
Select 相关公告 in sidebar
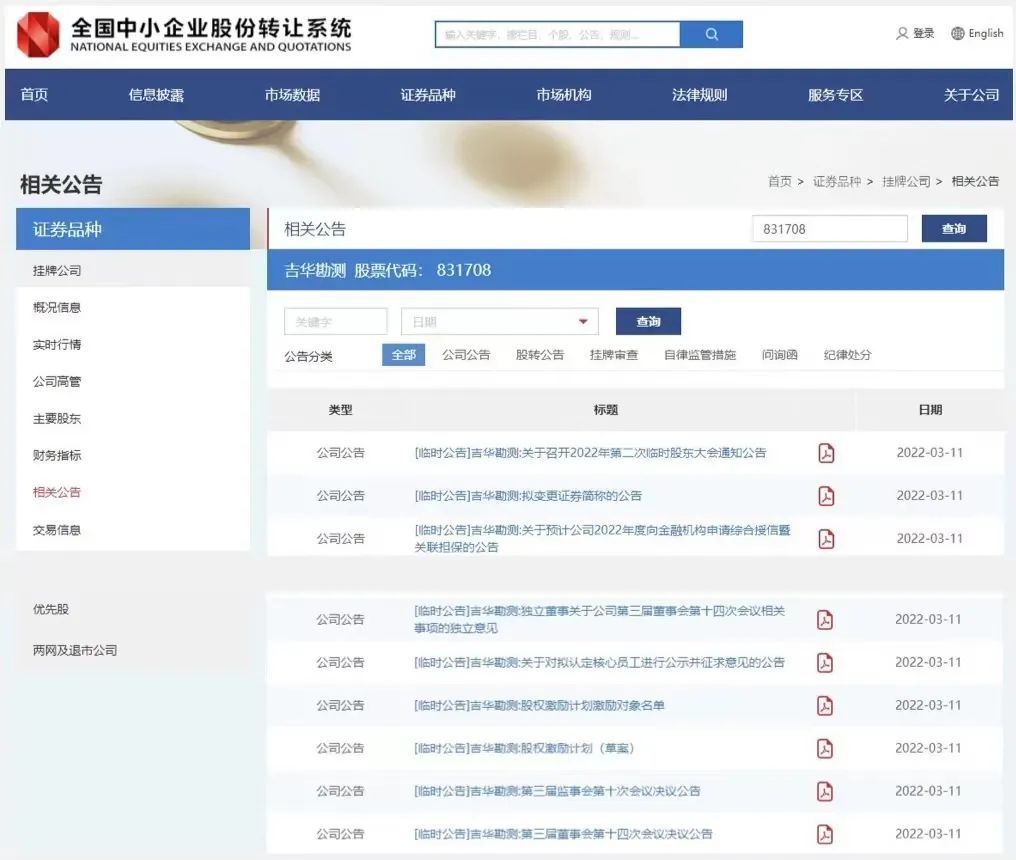57,492
